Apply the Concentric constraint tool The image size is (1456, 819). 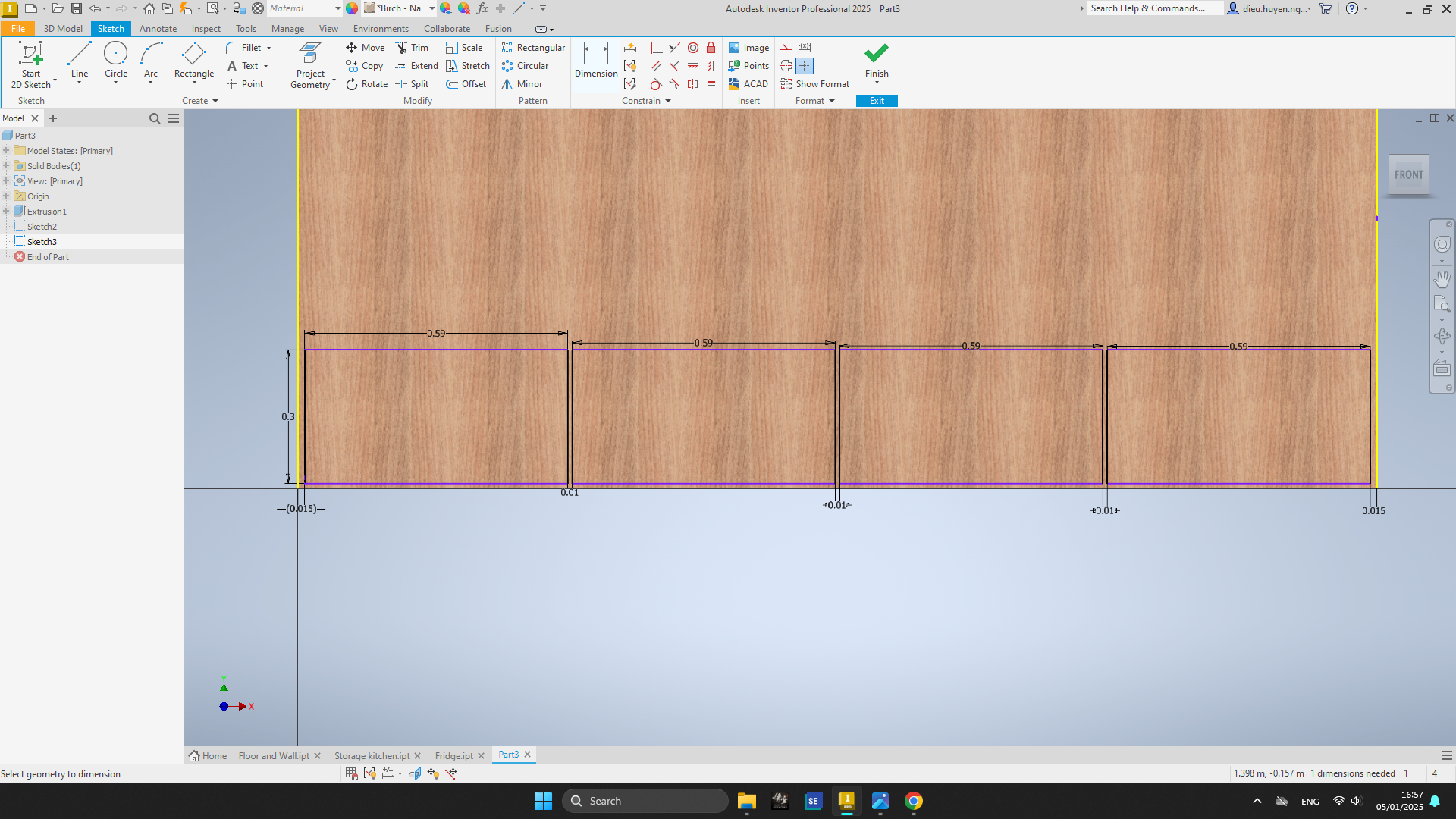[x=692, y=48]
